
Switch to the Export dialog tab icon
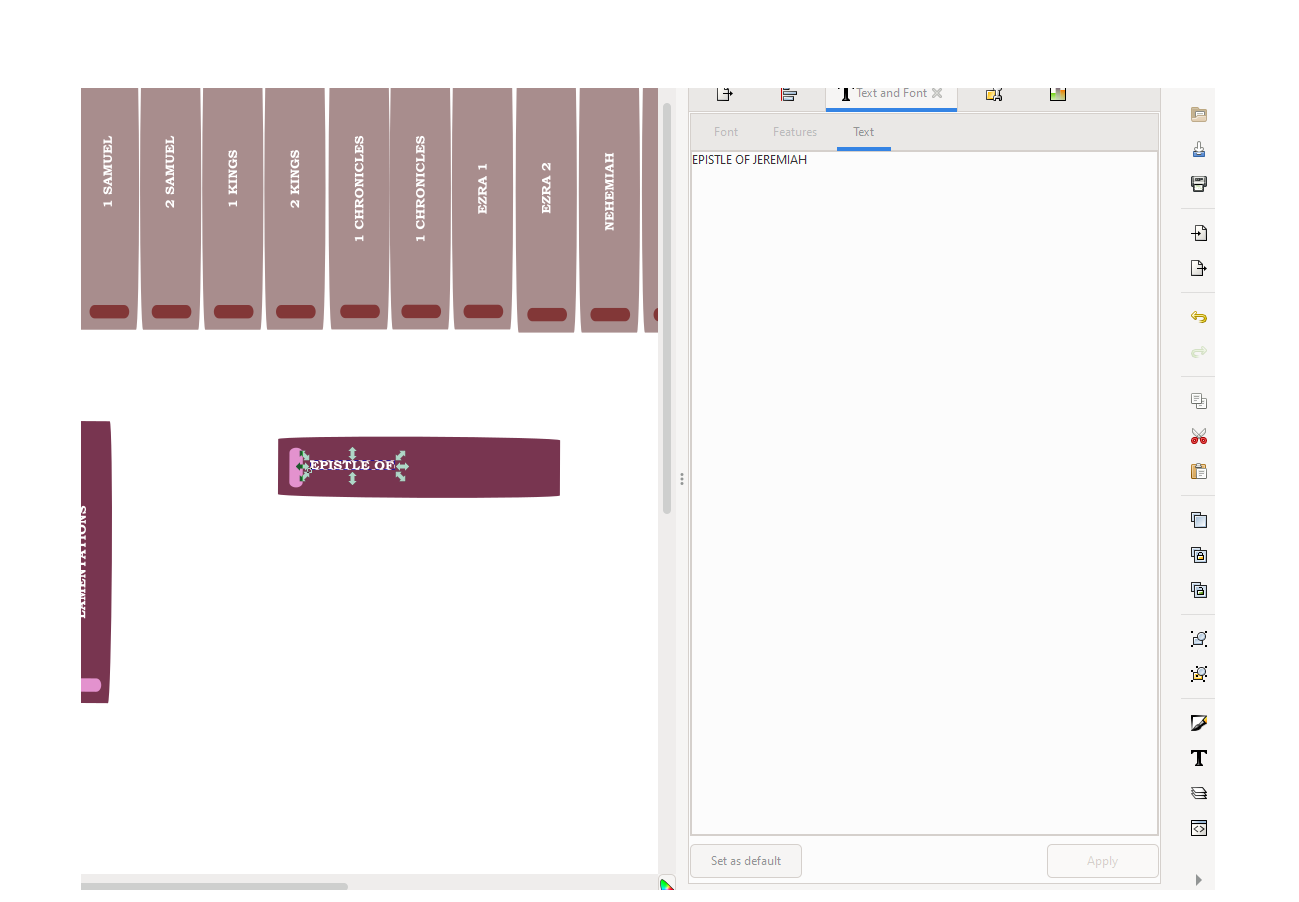(x=725, y=94)
